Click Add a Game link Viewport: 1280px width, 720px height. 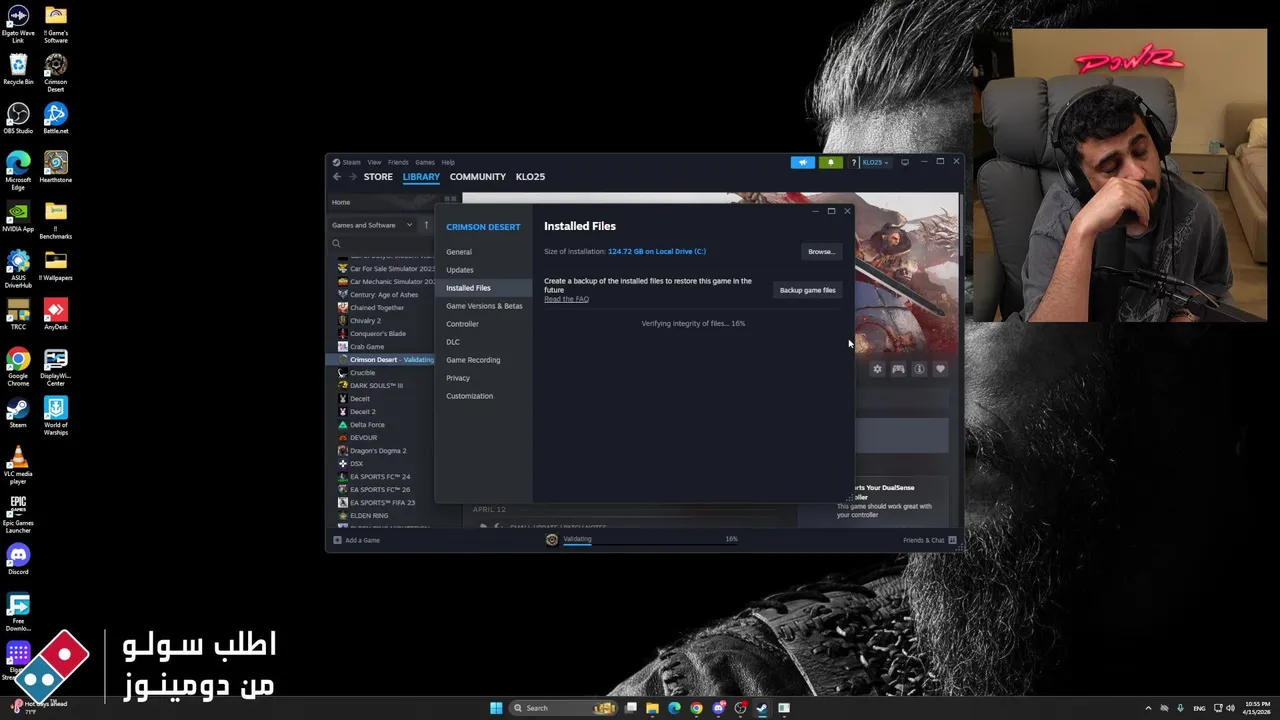pyautogui.click(x=362, y=540)
